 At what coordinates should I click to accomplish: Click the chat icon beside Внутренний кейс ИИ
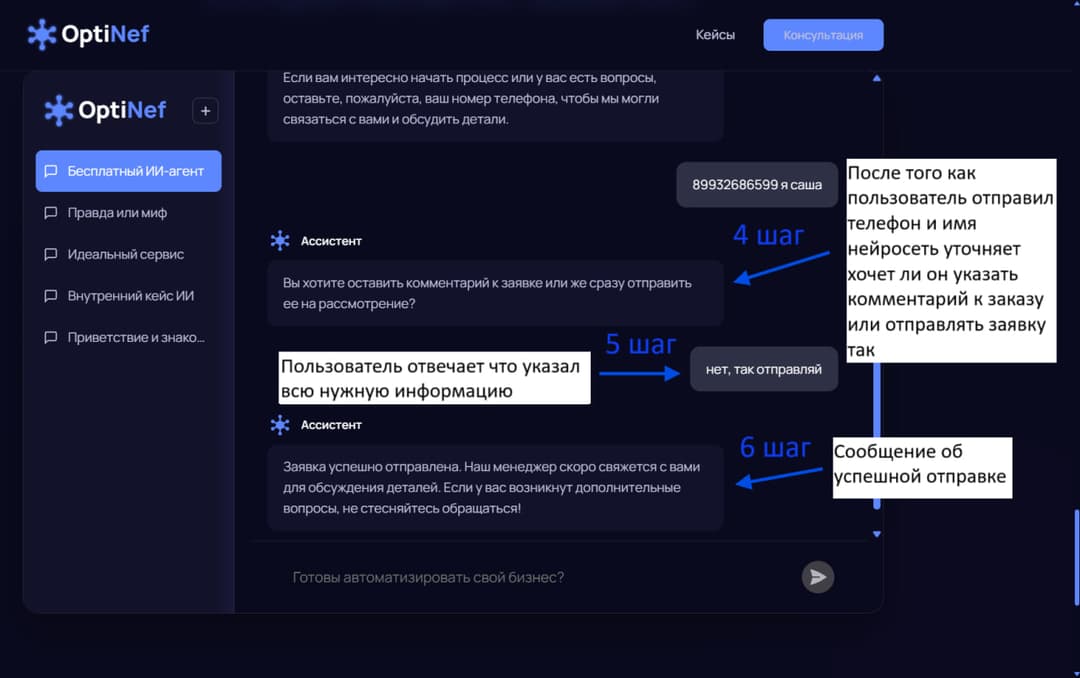[51, 296]
